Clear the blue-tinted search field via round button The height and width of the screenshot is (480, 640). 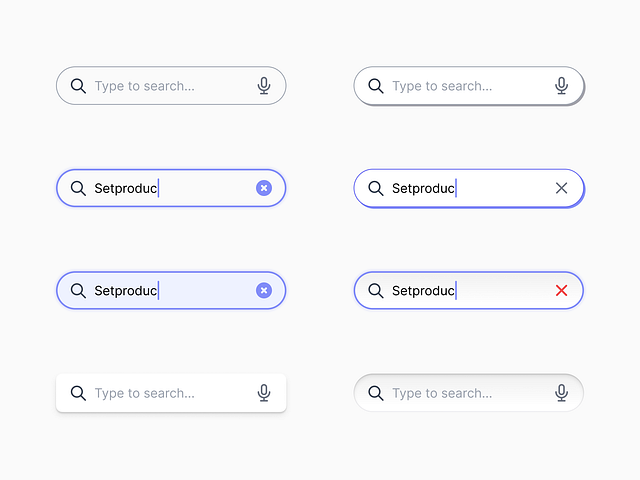[x=264, y=291]
